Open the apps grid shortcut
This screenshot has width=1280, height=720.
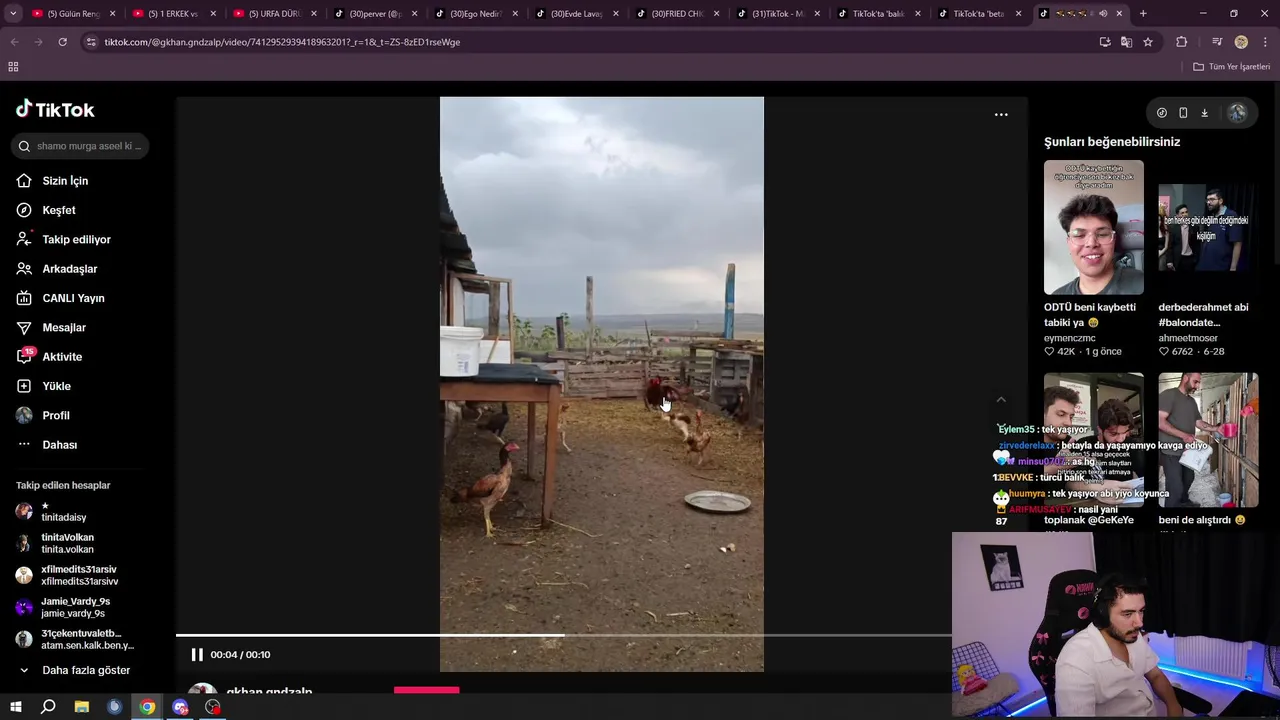13,67
